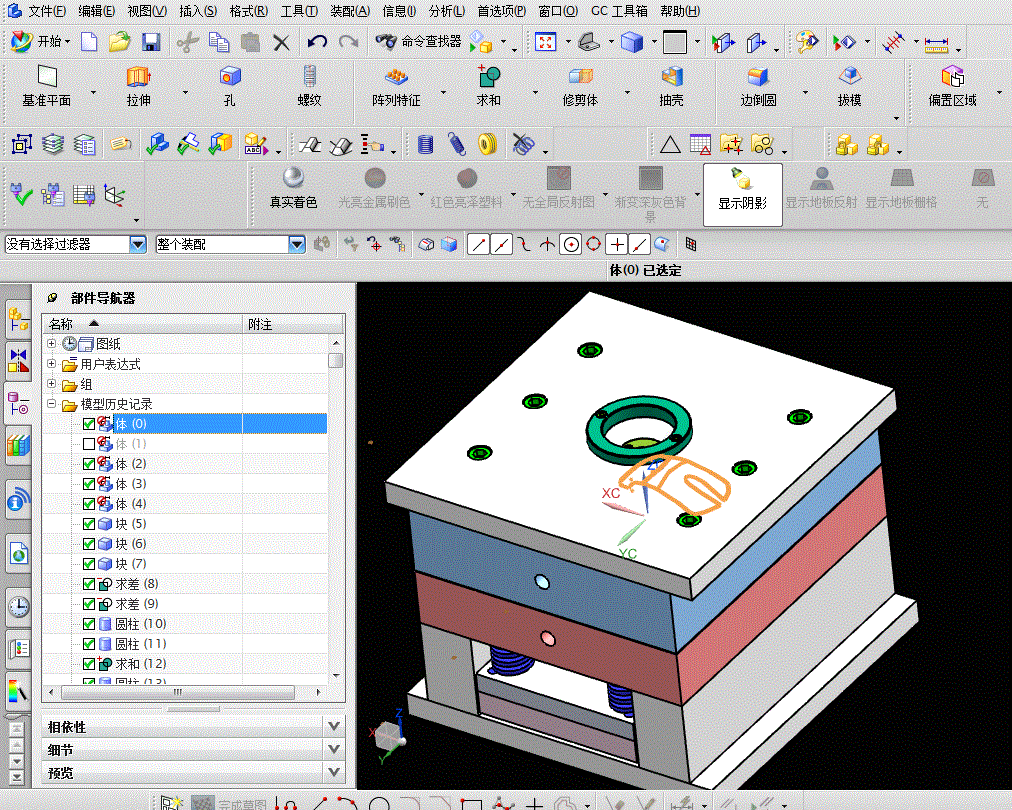This screenshot has width=1012, height=810.
Task: Open the 分析(L) menu
Action: [447, 11]
